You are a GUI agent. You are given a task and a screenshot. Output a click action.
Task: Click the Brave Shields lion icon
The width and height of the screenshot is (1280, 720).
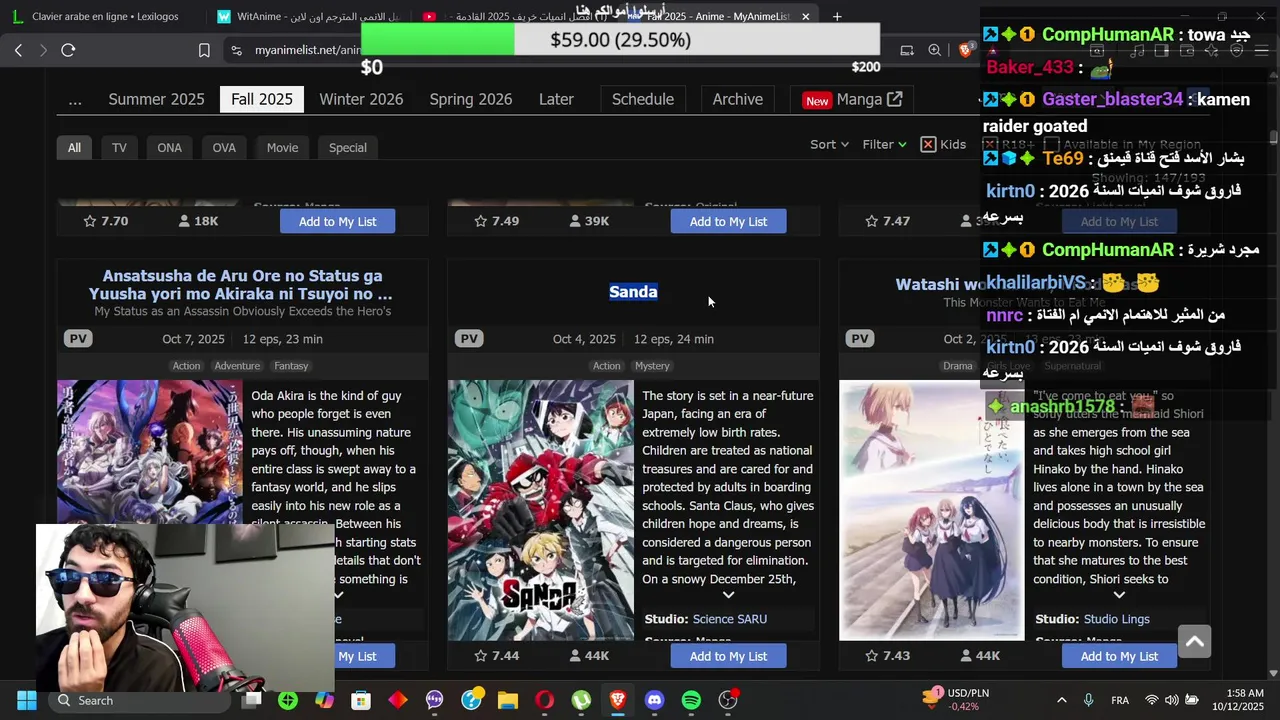[966, 50]
